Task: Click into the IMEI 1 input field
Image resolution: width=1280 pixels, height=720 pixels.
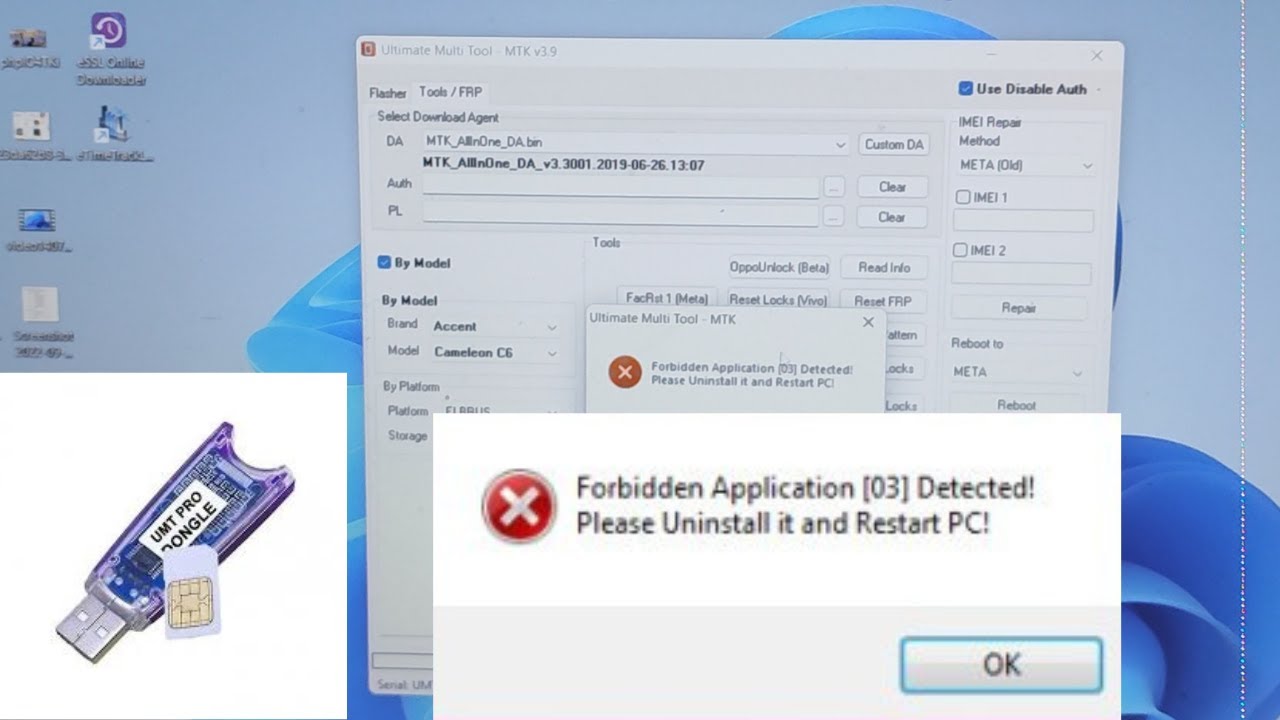Action: [x=1023, y=221]
